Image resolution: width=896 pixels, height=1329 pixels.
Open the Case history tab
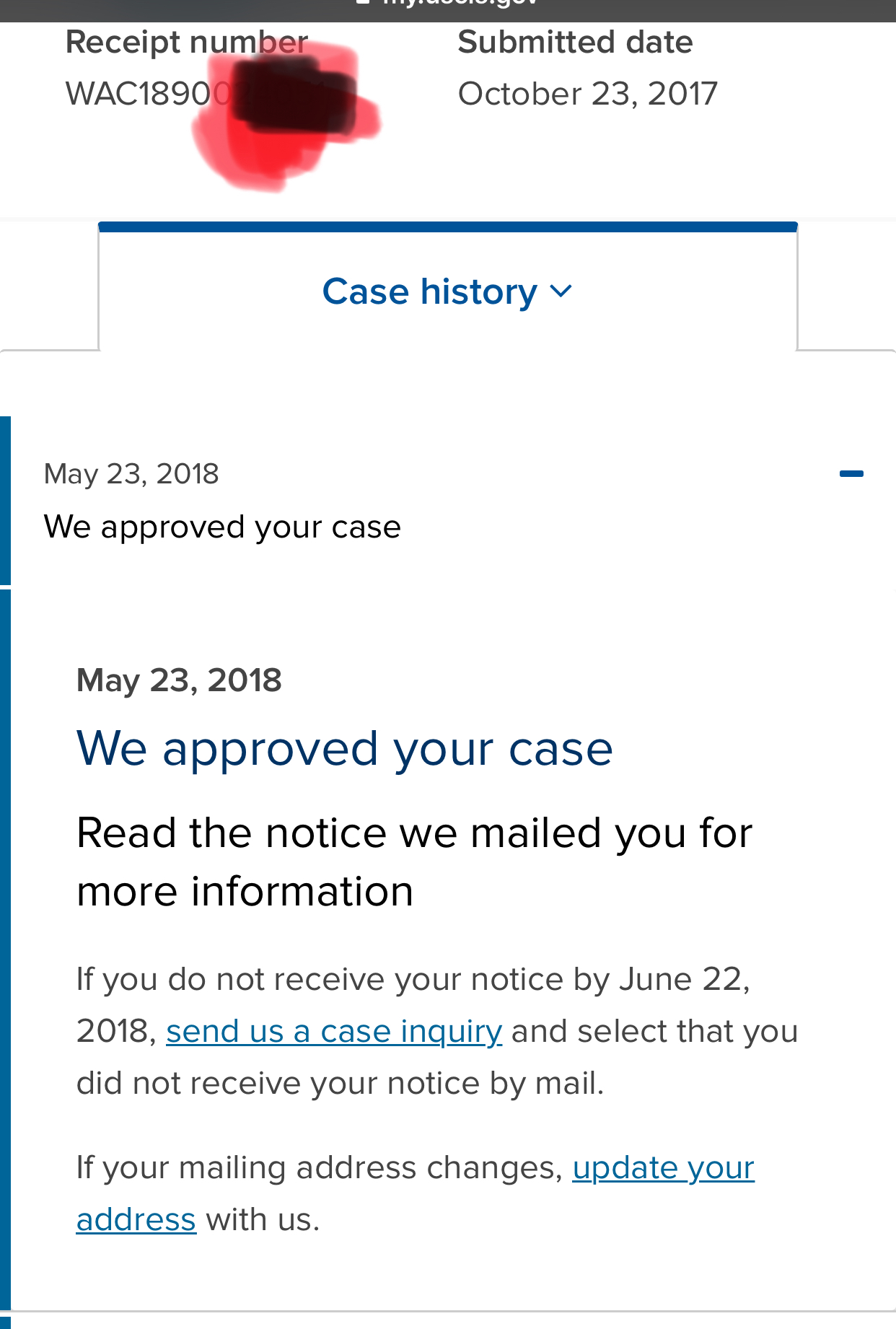[x=430, y=291]
